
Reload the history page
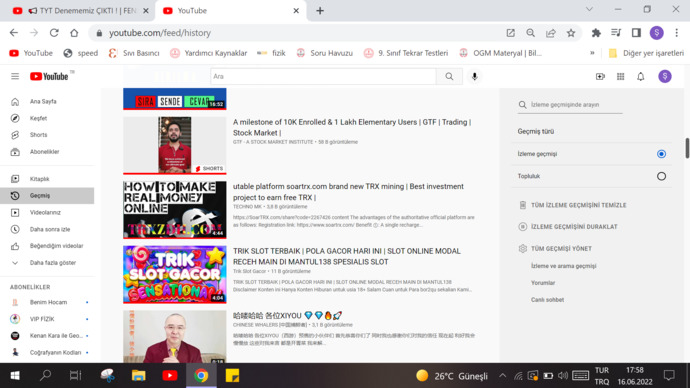54,33
